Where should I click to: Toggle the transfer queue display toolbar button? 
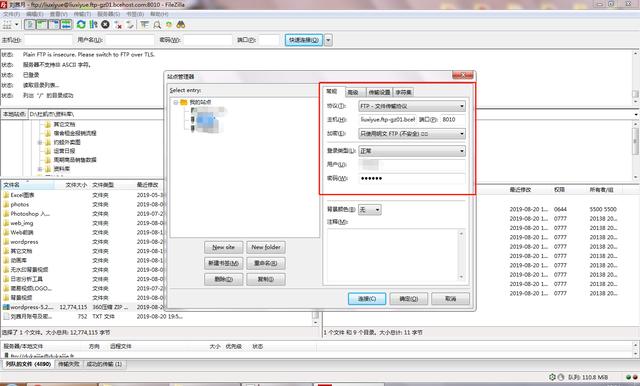(x=66, y=25)
